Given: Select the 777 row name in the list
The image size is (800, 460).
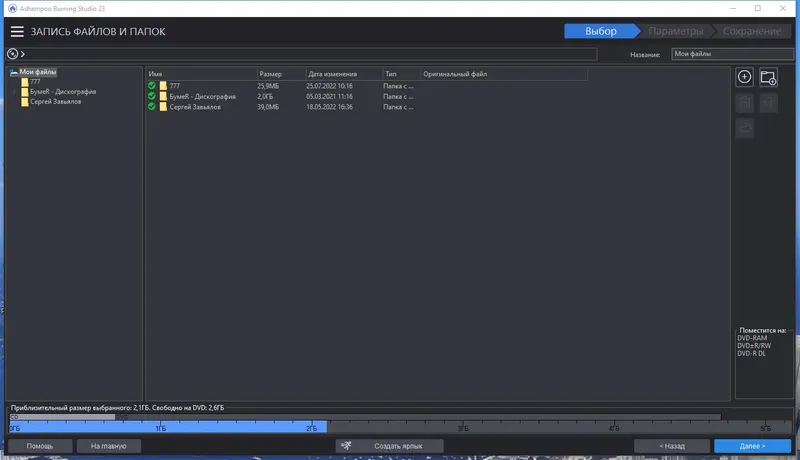Looking at the screenshot, I should tap(174, 86).
